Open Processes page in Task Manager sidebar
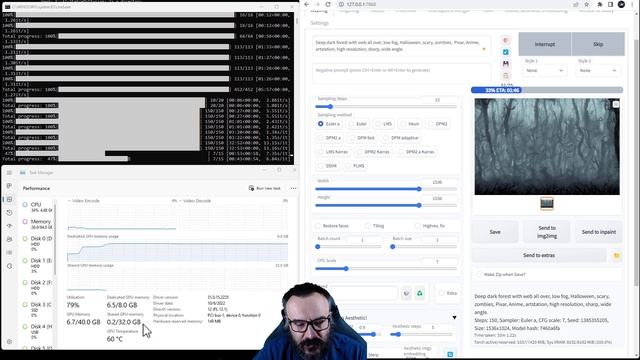 pyautogui.click(x=9, y=186)
